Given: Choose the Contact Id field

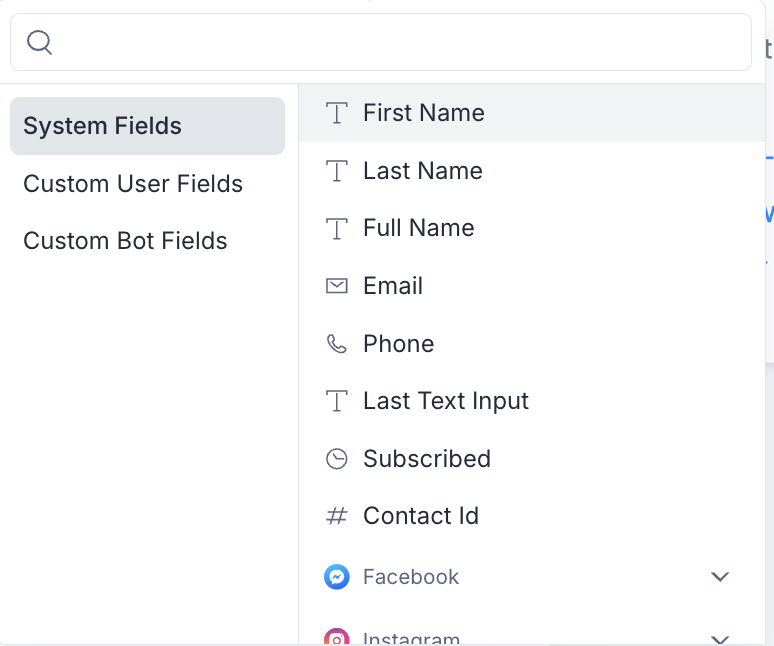Looking at the screenshot, I should (x=421, y=516).
